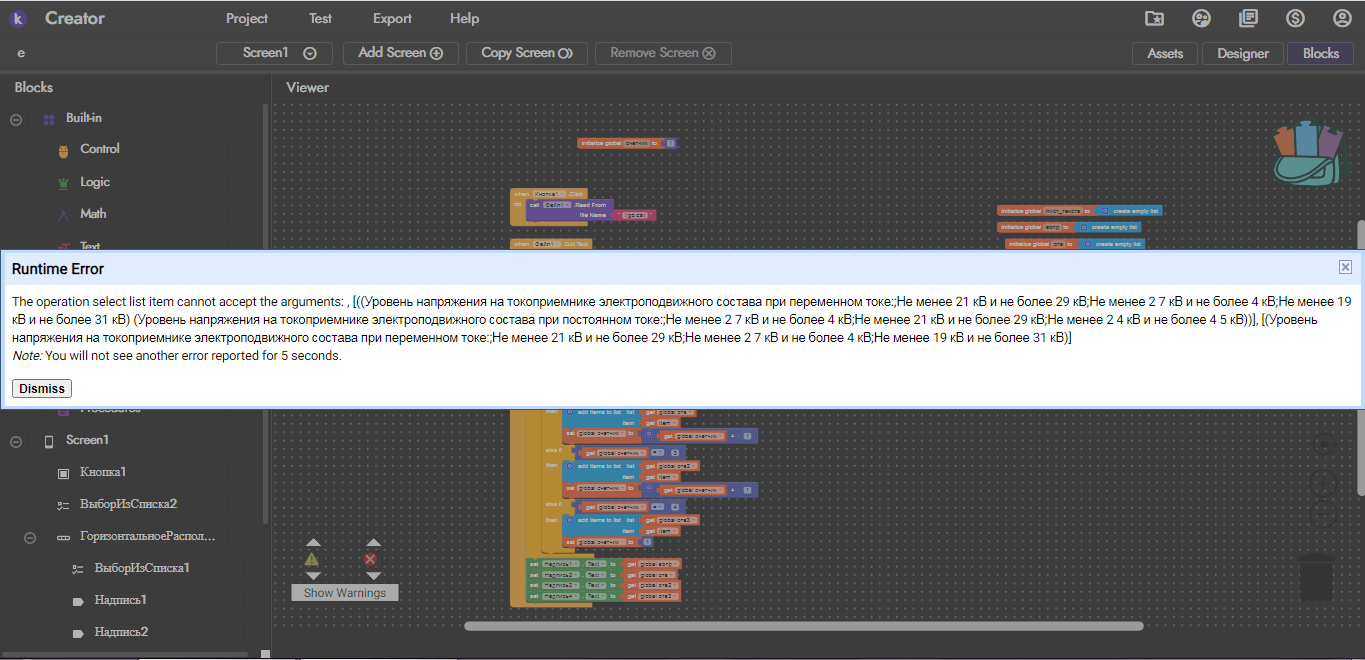The width and height of the screenshot is (1365, 660).
Task: Open the Assets panel
Action: pyautogui.click(x=1165, y=54)
